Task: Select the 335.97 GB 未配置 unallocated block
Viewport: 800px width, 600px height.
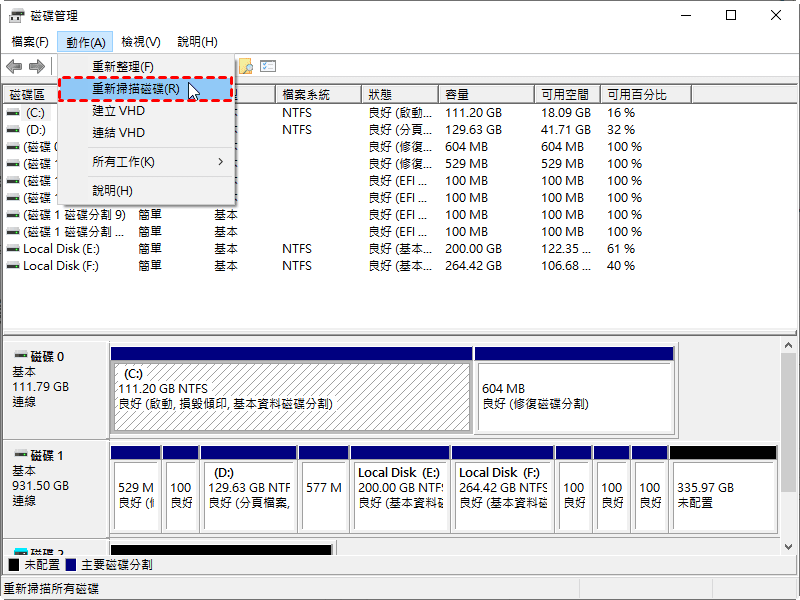Action: click(723, 489)
